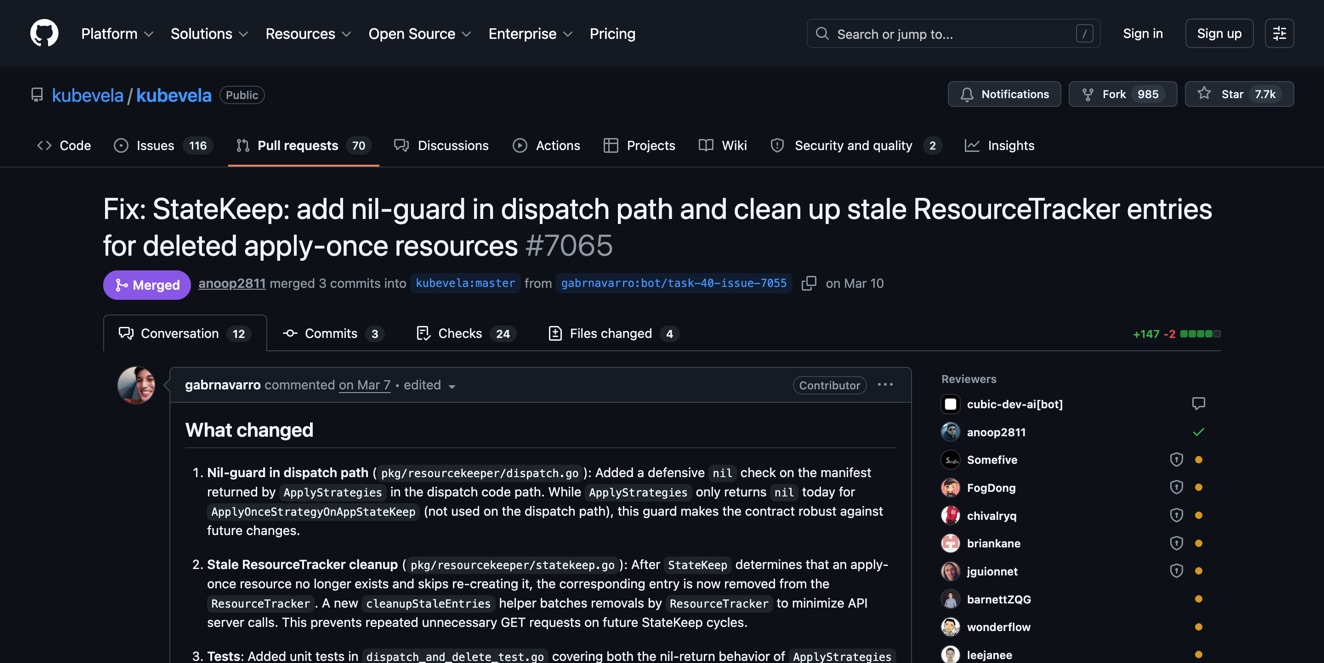The width and height of the screenshot is (1324, 663).
Task: Open the kebab menu on gabrnavarro's comment
Action: click(x=885, y=384)
